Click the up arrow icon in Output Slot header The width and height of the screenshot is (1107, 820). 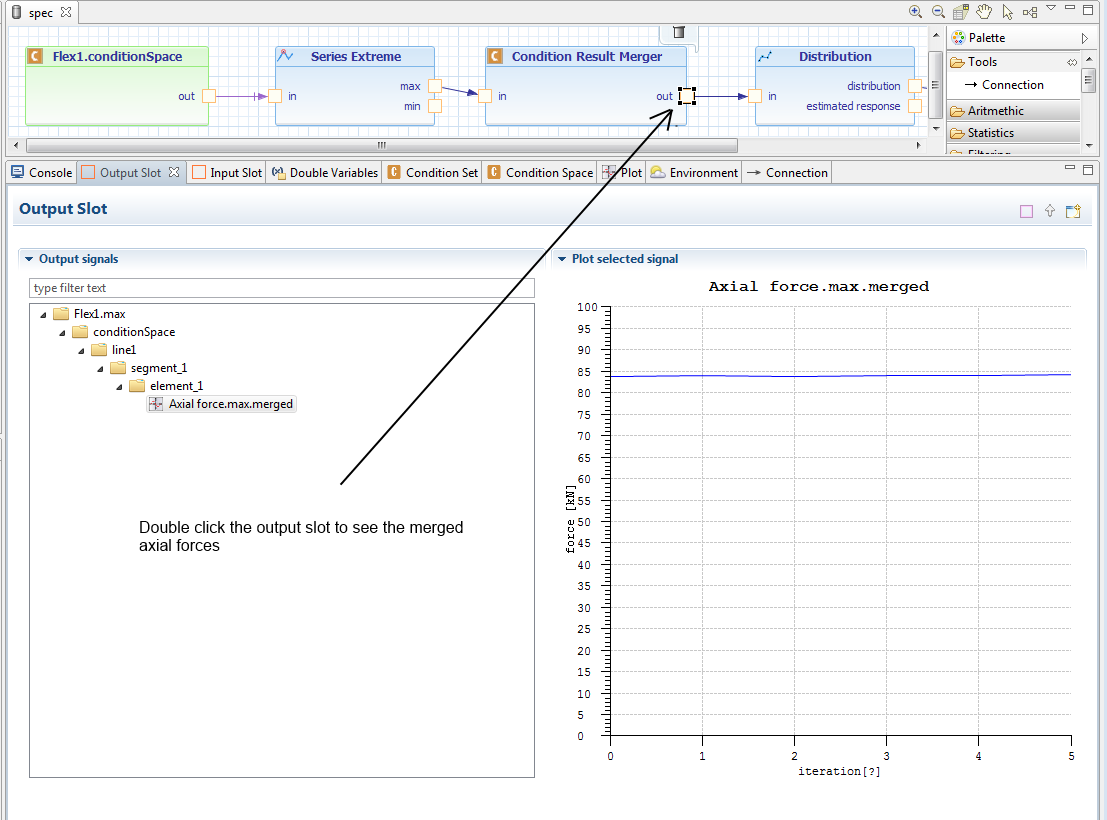coord(1049,211)
